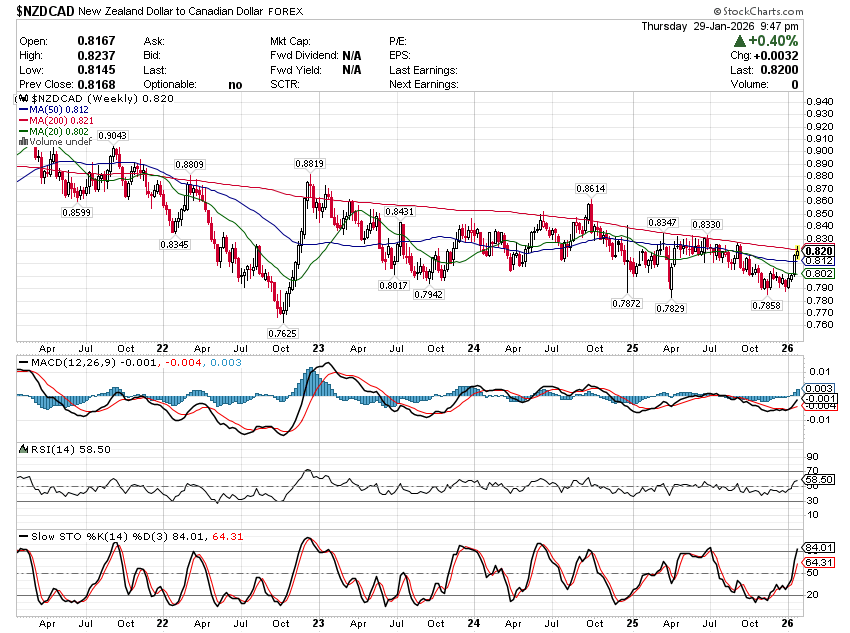The height and width of the screenshot is (633, 850).
Task: Click the 58.50 RSI value tag
Action: point(819,480)
